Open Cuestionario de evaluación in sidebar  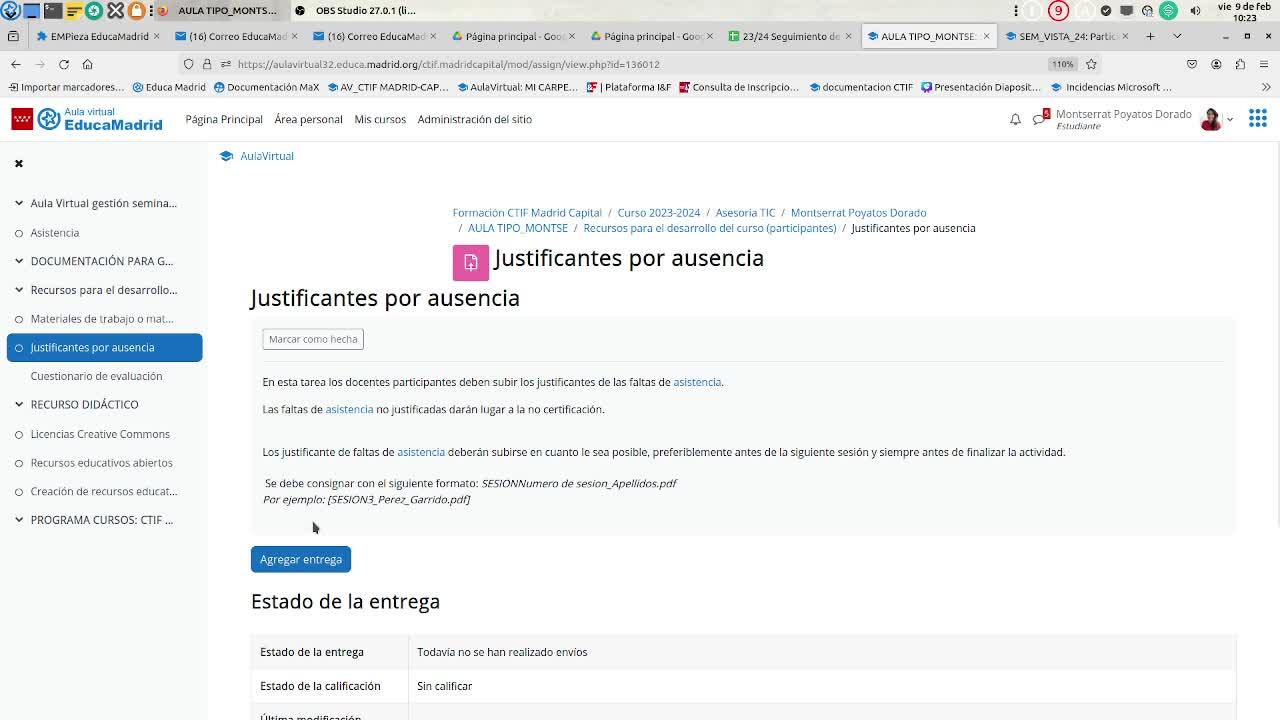96,376
